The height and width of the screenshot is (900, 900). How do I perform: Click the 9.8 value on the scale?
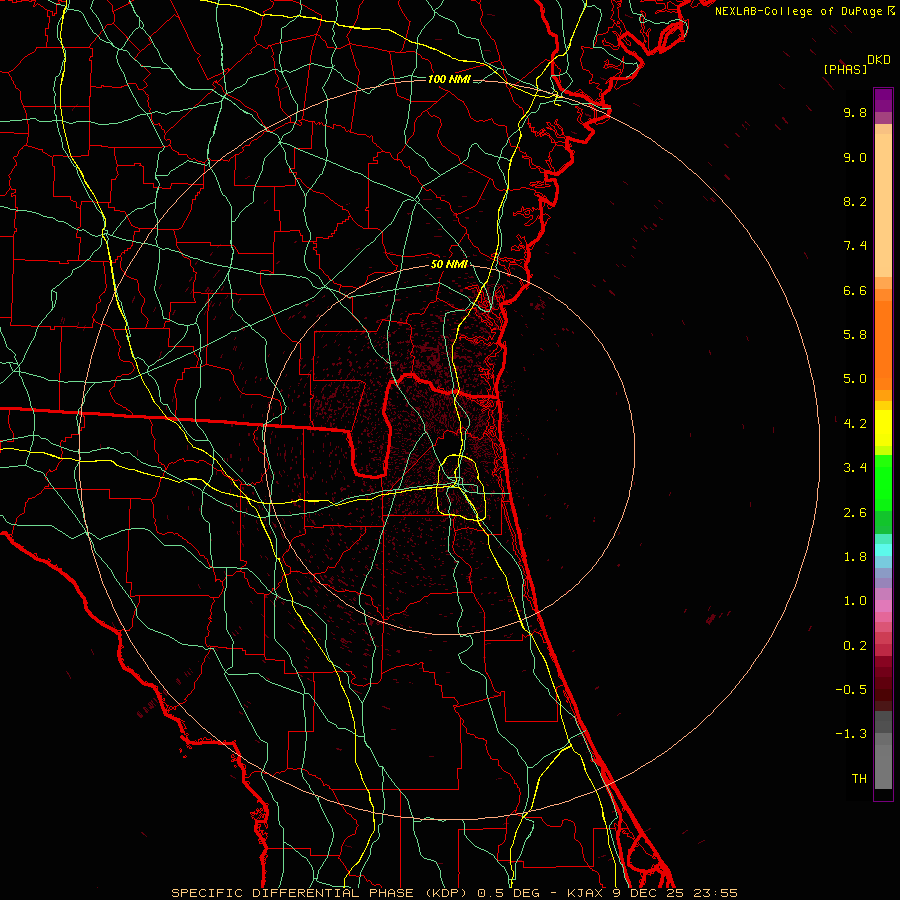(x=854, y=113)
